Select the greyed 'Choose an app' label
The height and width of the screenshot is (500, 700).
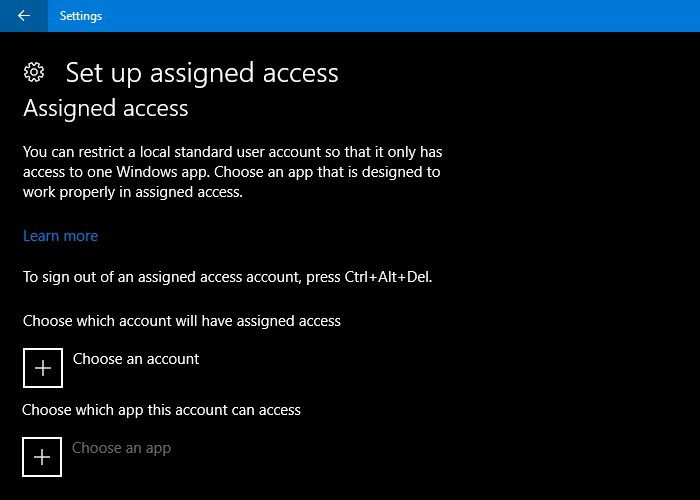click(x=121, y=448)
